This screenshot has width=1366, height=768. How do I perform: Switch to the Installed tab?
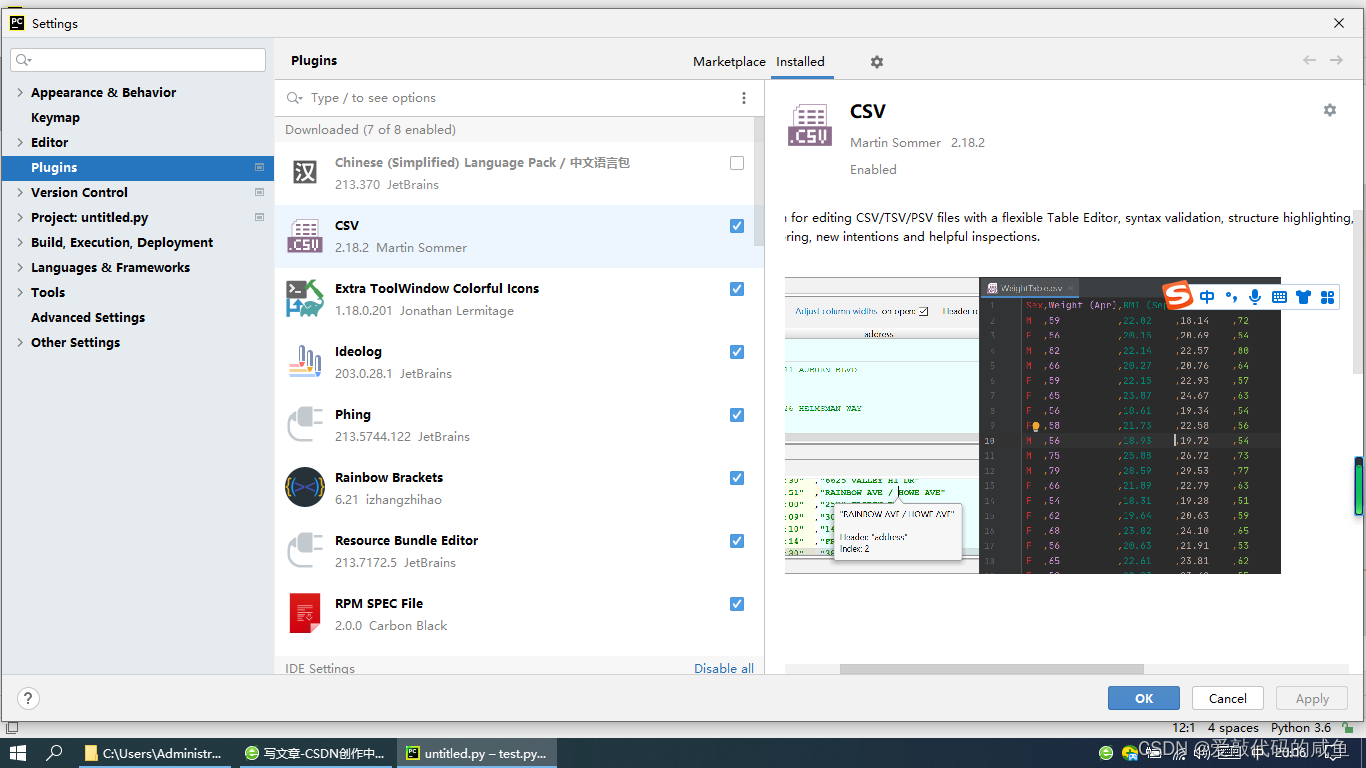[x=800, y=62]
